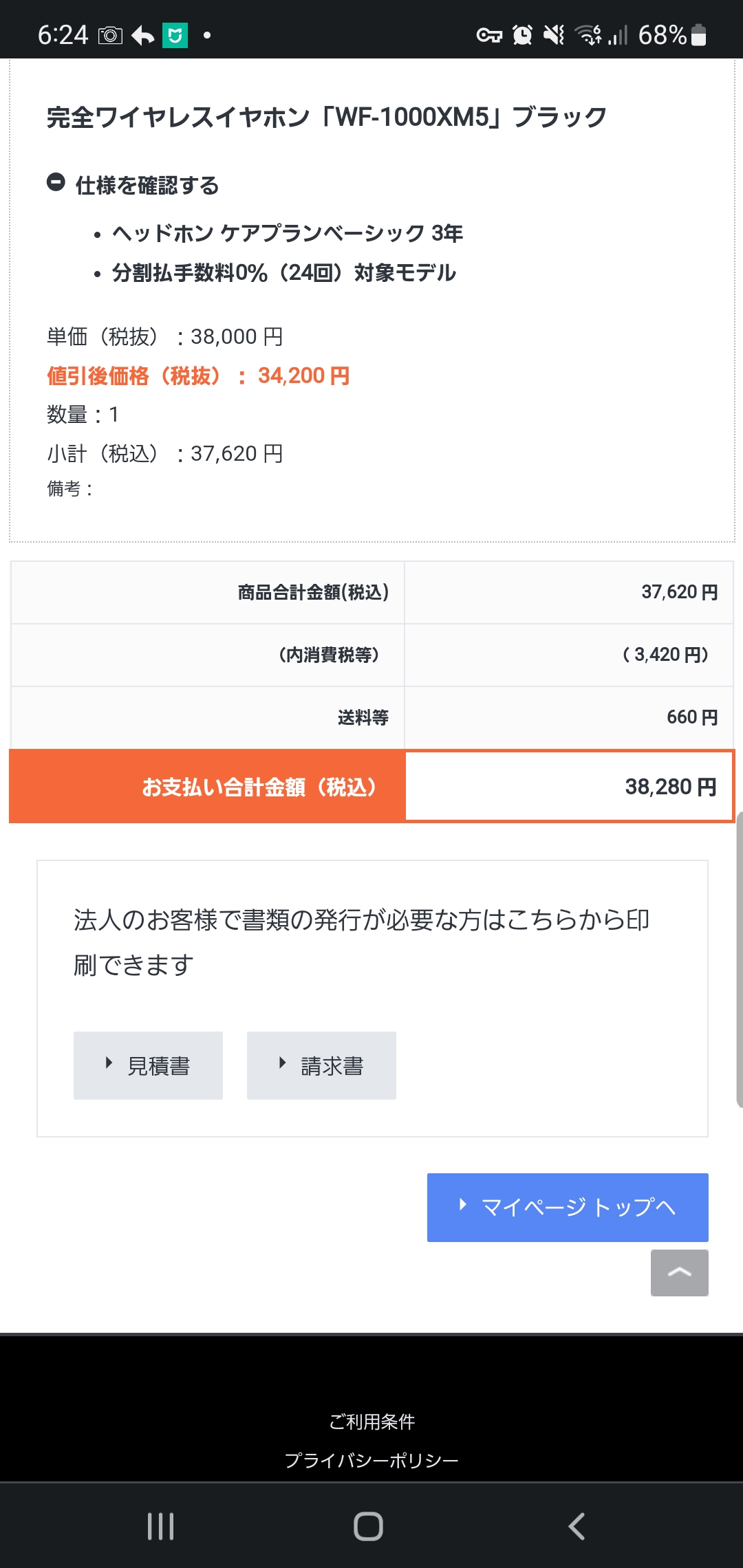Open recent apps navigation button
Image resolution: width=743 pixels, height=1568 pixels.
coord(160,1526)
